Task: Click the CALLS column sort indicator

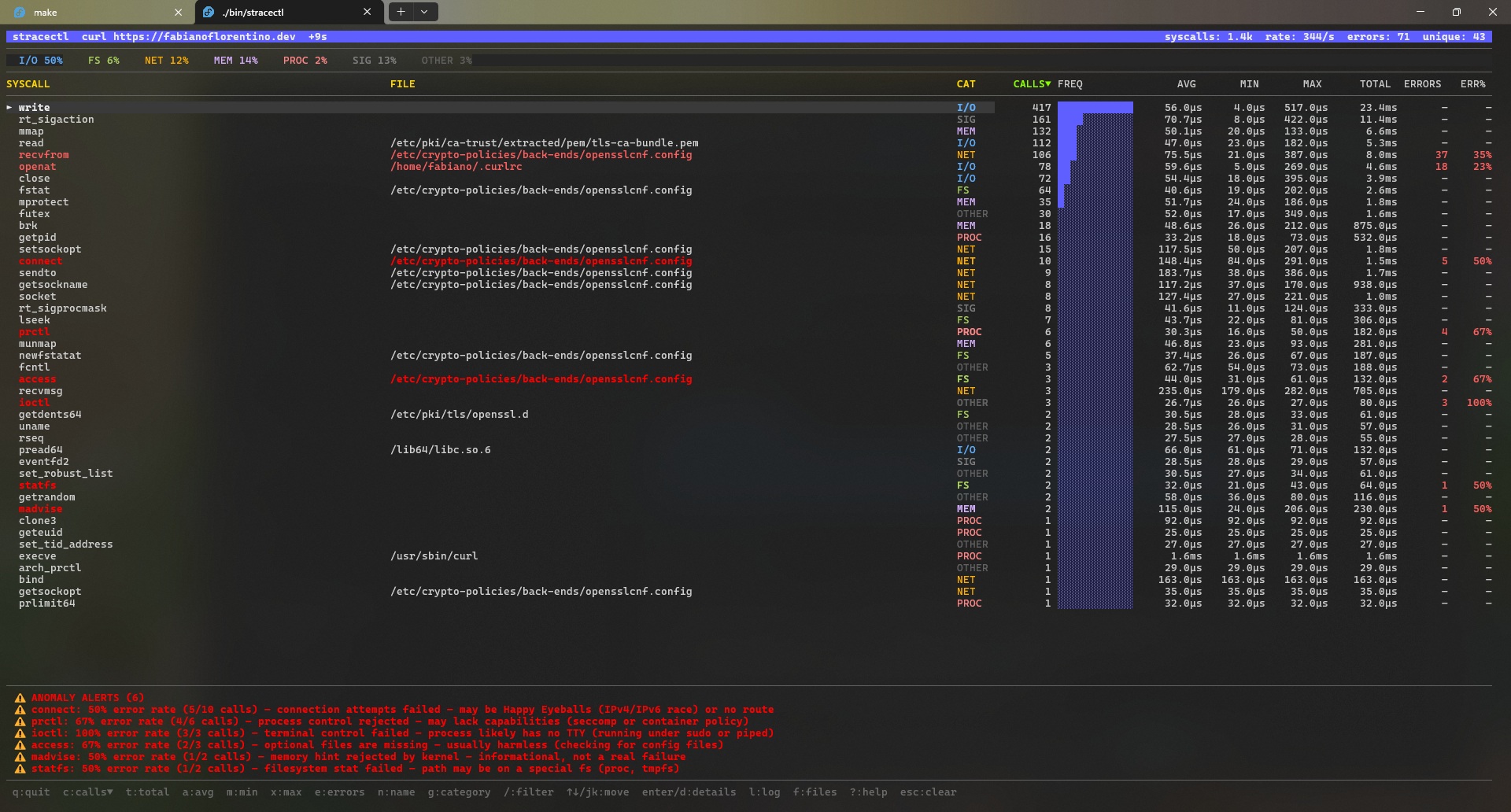Action: (x=1047, y=83)
